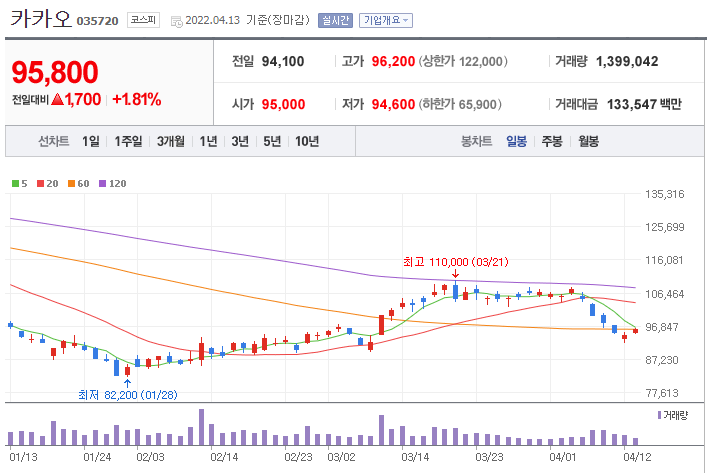Click the +1.81% change rate

(x=137, y=99)
